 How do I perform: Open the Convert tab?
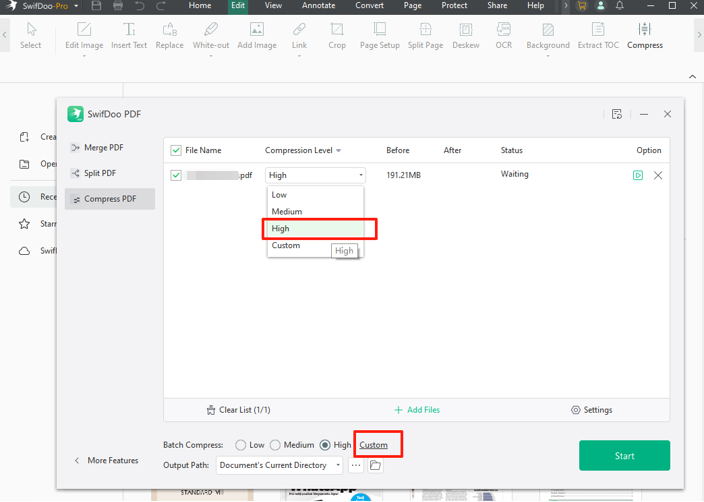pyautogui.click(x=370, y=6)
